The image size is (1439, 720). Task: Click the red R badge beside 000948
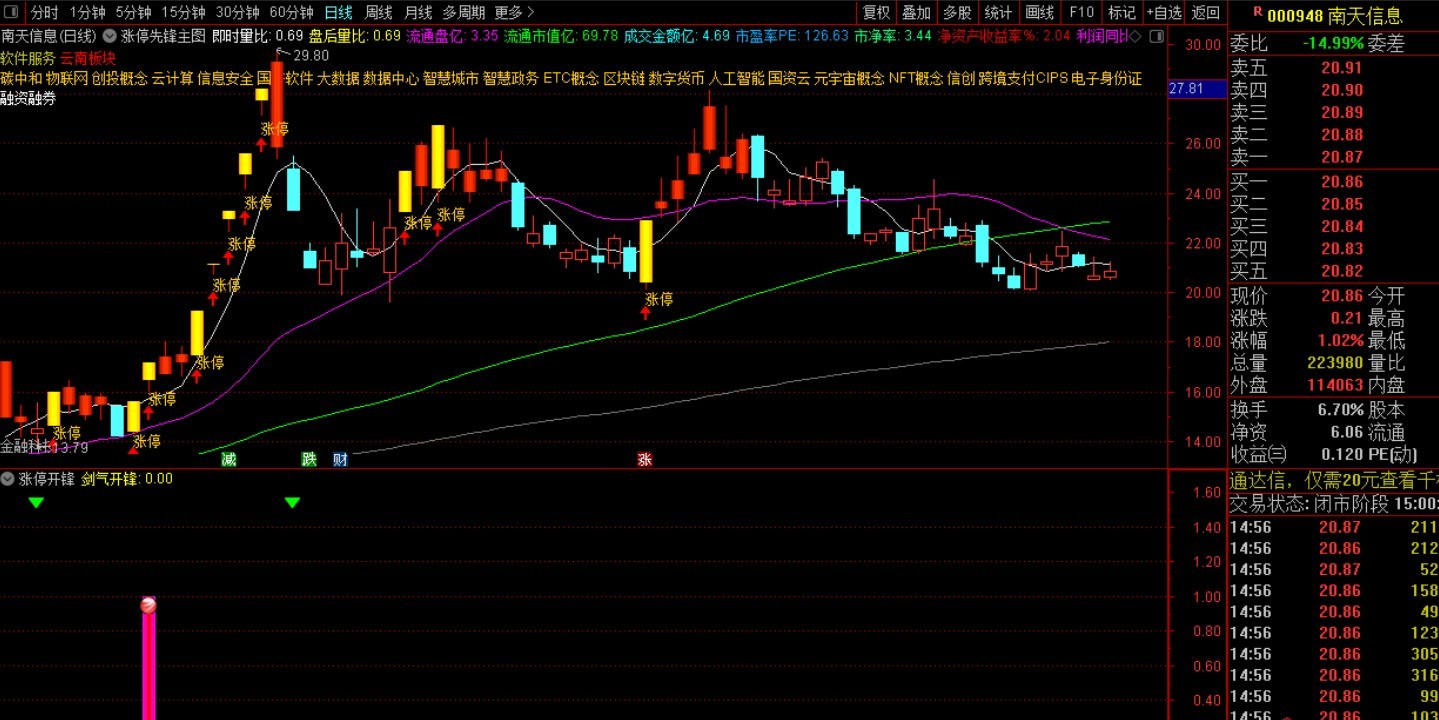[1258, 13]
